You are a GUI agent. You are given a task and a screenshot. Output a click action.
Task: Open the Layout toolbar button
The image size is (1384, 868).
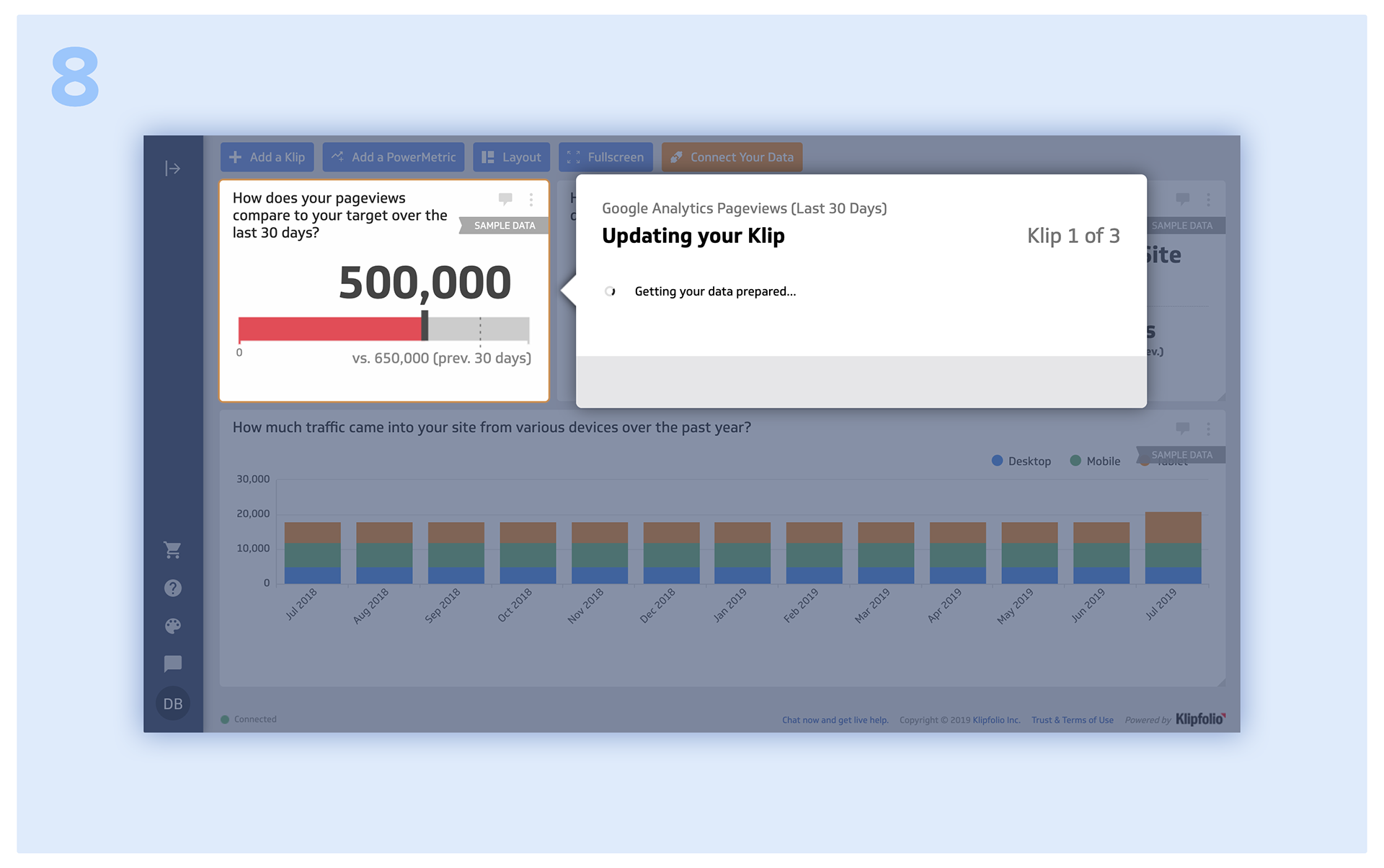[511, 157]
